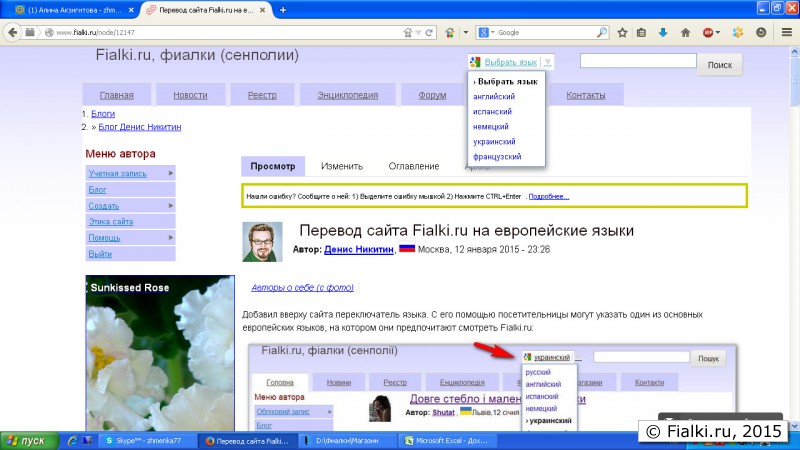Click Выйти logout link in sidebar

99,254
